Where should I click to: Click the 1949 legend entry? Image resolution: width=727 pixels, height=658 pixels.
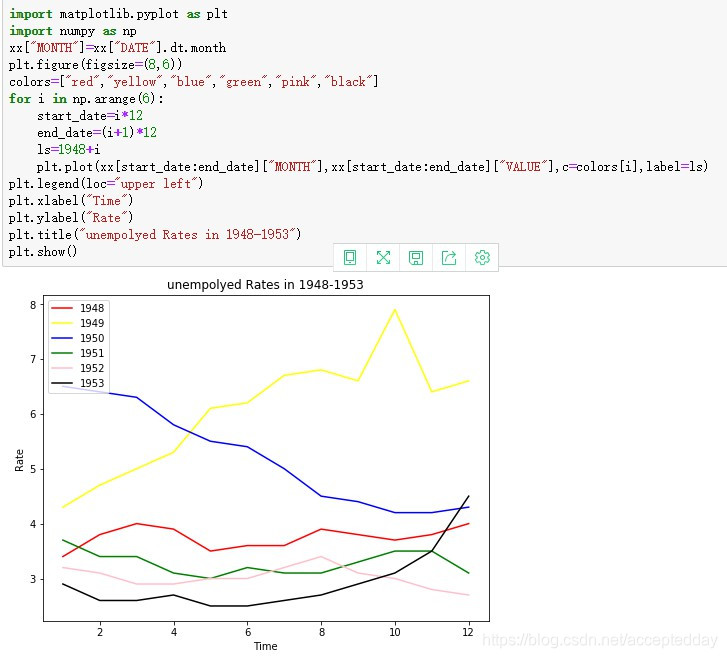coord(77,323)
